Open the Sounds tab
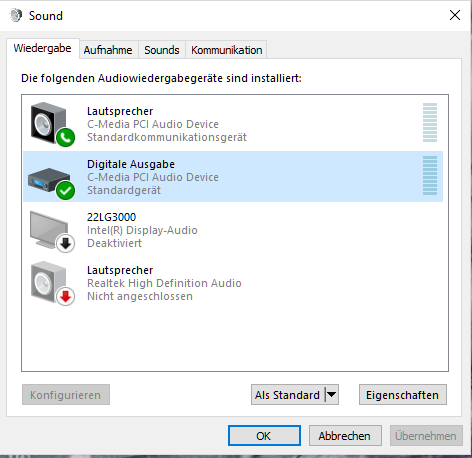This screenshot has height=458, width=472. click(162, 50)
